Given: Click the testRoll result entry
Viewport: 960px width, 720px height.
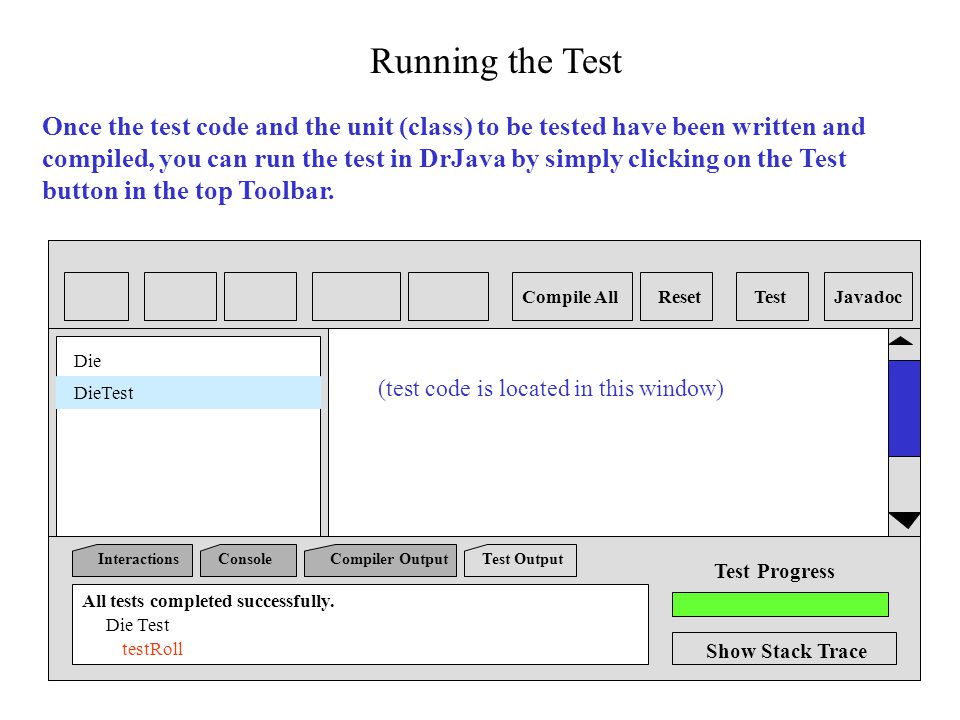Looking at the screenshot, I should [x=152, y=649].
